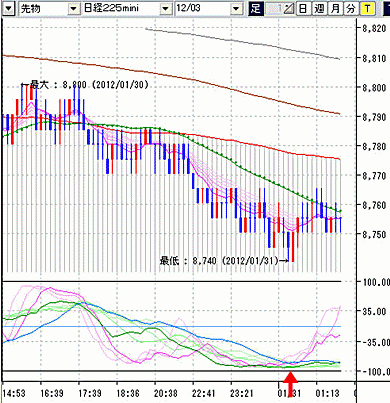The image size is (390, 403).
Task: Click the 日経225mini instrument name field
Action: (x=121, y=9)
